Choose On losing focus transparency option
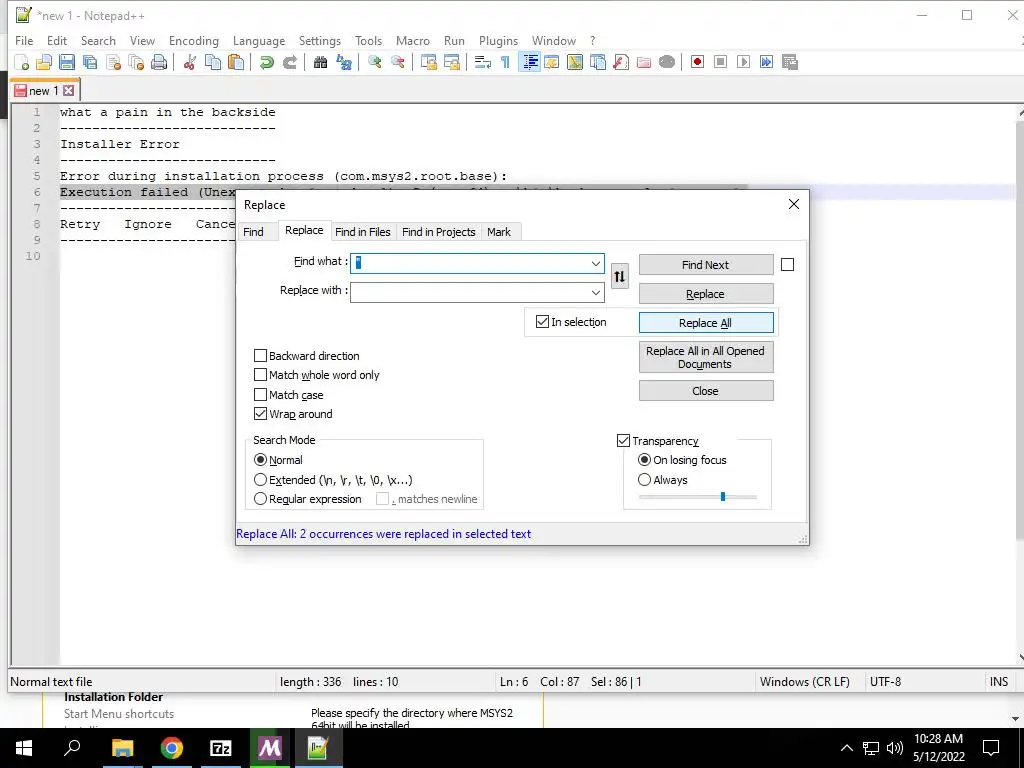This screenshot has width=1024, height=768. [x=644, y=460]
